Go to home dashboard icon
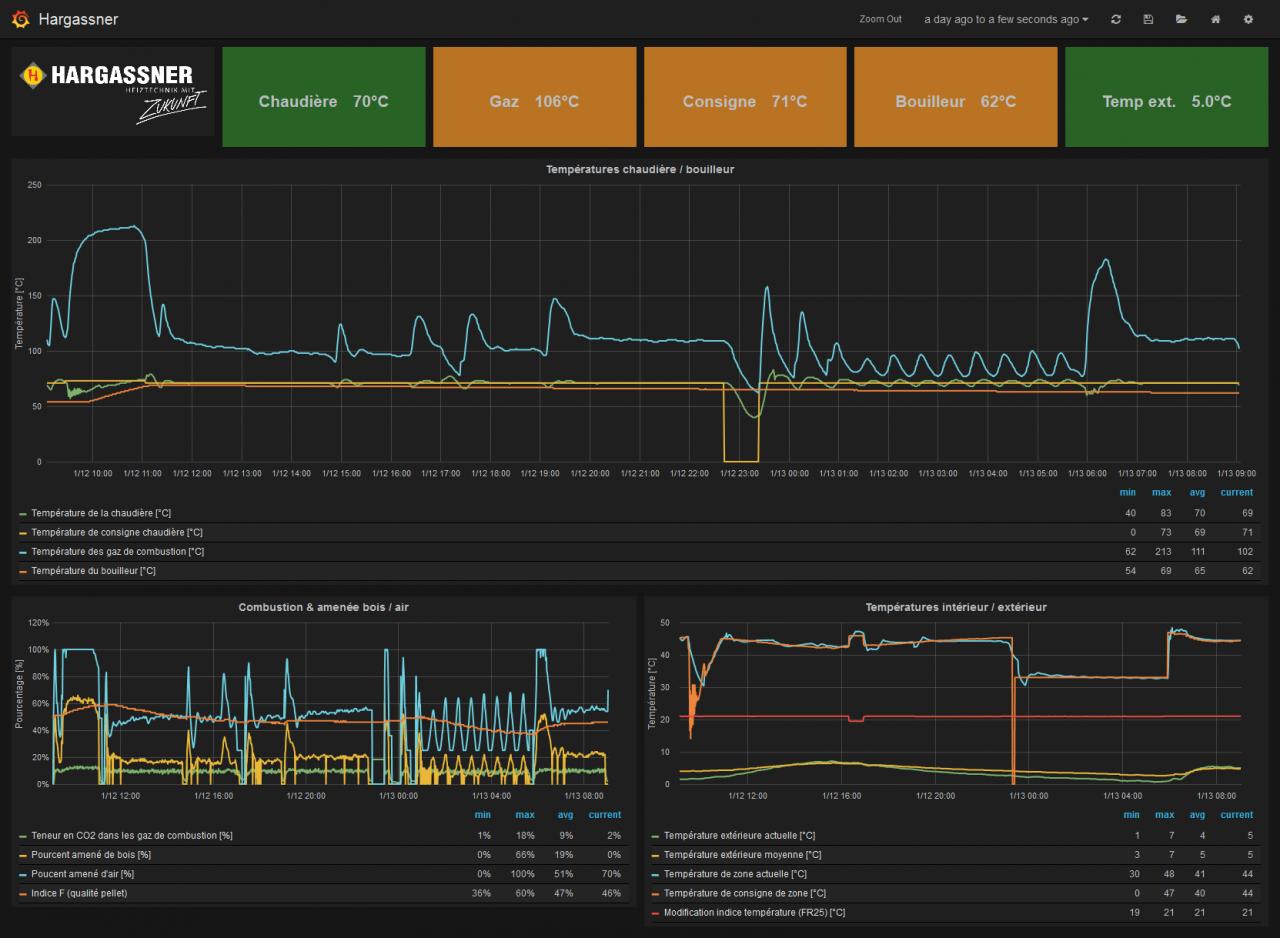The height and width of the screenshot is (938, 1280). (x=1215, y=19)
